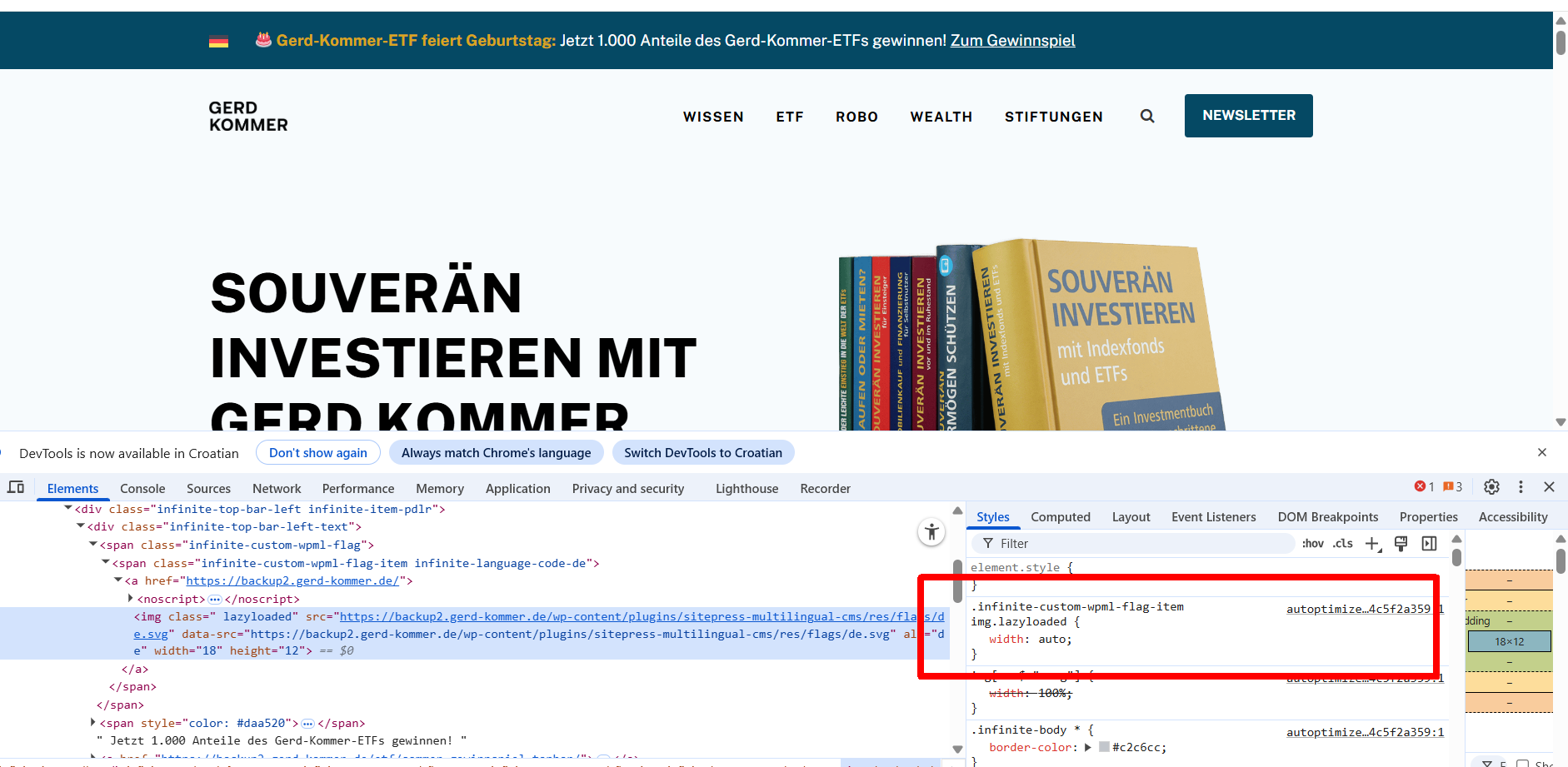The height and width of the screenshot is (767, 1568).
Task: Click Switch DevTools to Croatian
Action: [x=703, y=452]
